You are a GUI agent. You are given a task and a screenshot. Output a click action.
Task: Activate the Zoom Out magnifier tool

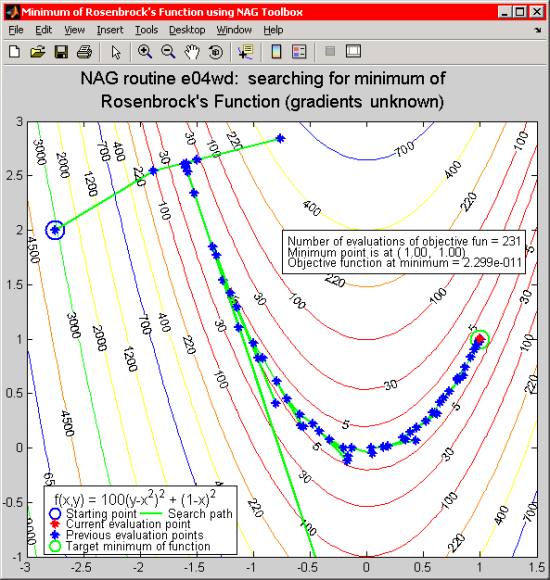click(168, 51)
